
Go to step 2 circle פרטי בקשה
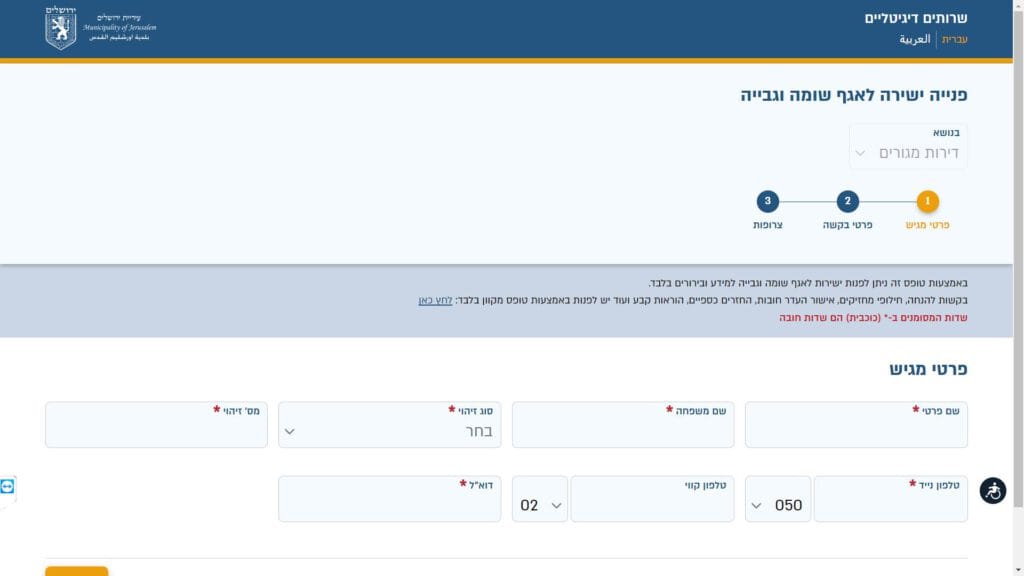tap(847, 202)
